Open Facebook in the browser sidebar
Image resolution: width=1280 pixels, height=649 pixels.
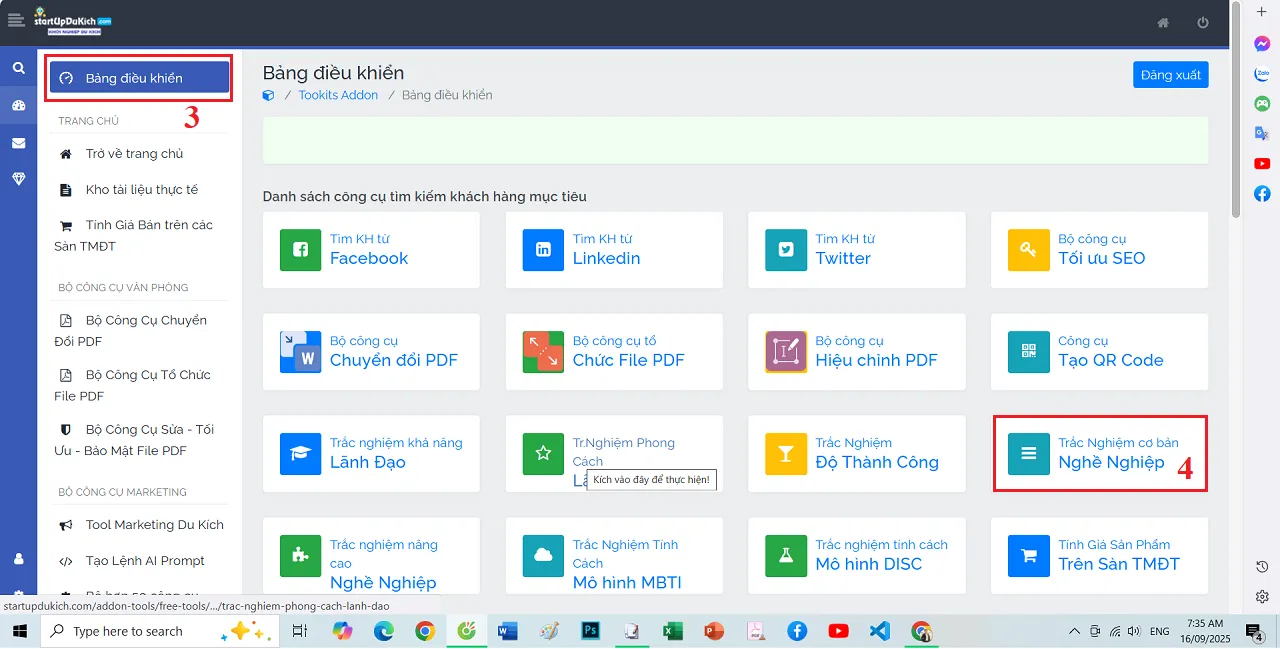click(x=1262, y=193)
